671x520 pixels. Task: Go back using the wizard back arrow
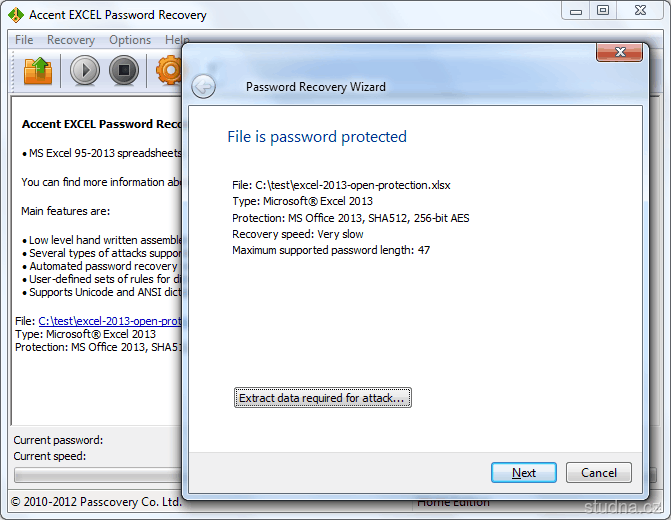coord(204,87)
